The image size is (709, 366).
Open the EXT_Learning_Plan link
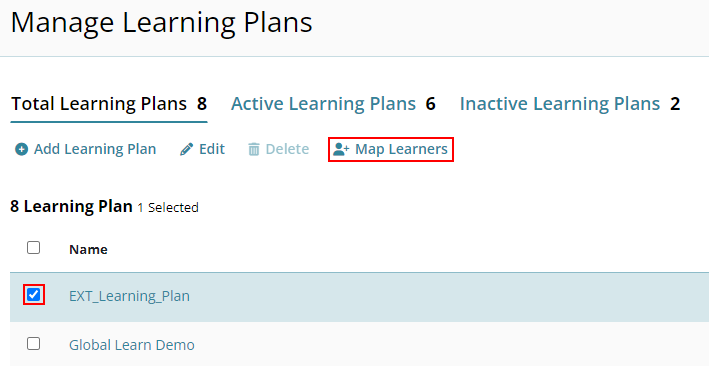129,296
